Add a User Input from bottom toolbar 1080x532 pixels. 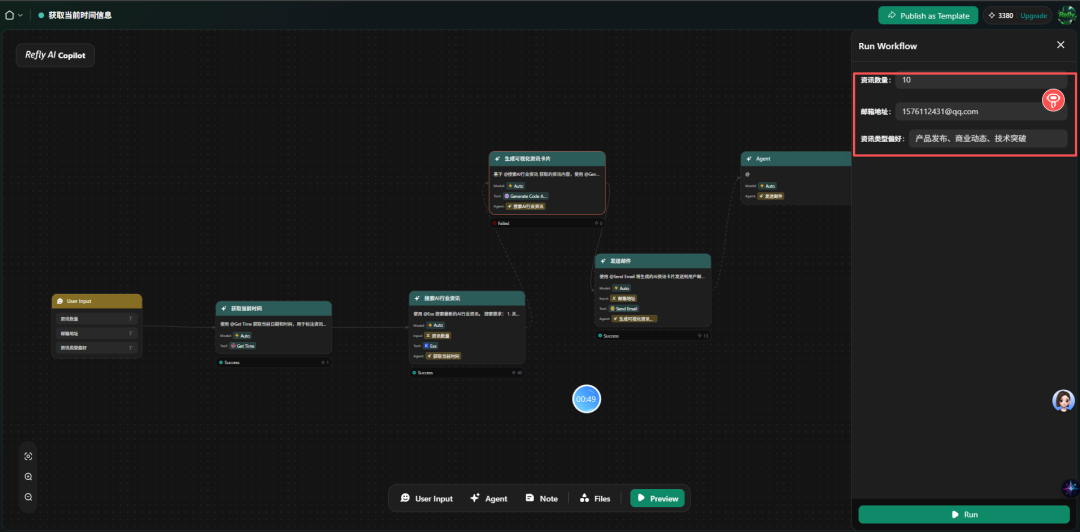tap(427, 498)
